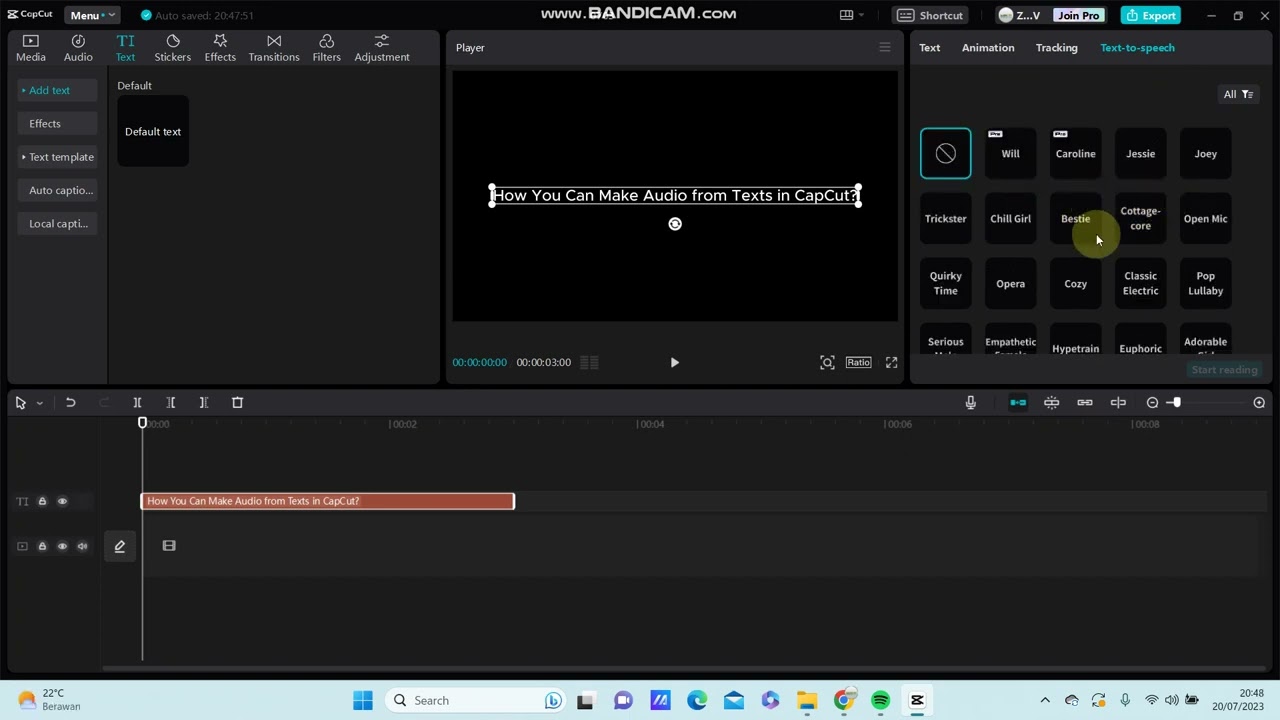The width and height of the screenshot is (1280, 720).
Task: Expand the select tool dropdown arrow
Action: point(39,403)
